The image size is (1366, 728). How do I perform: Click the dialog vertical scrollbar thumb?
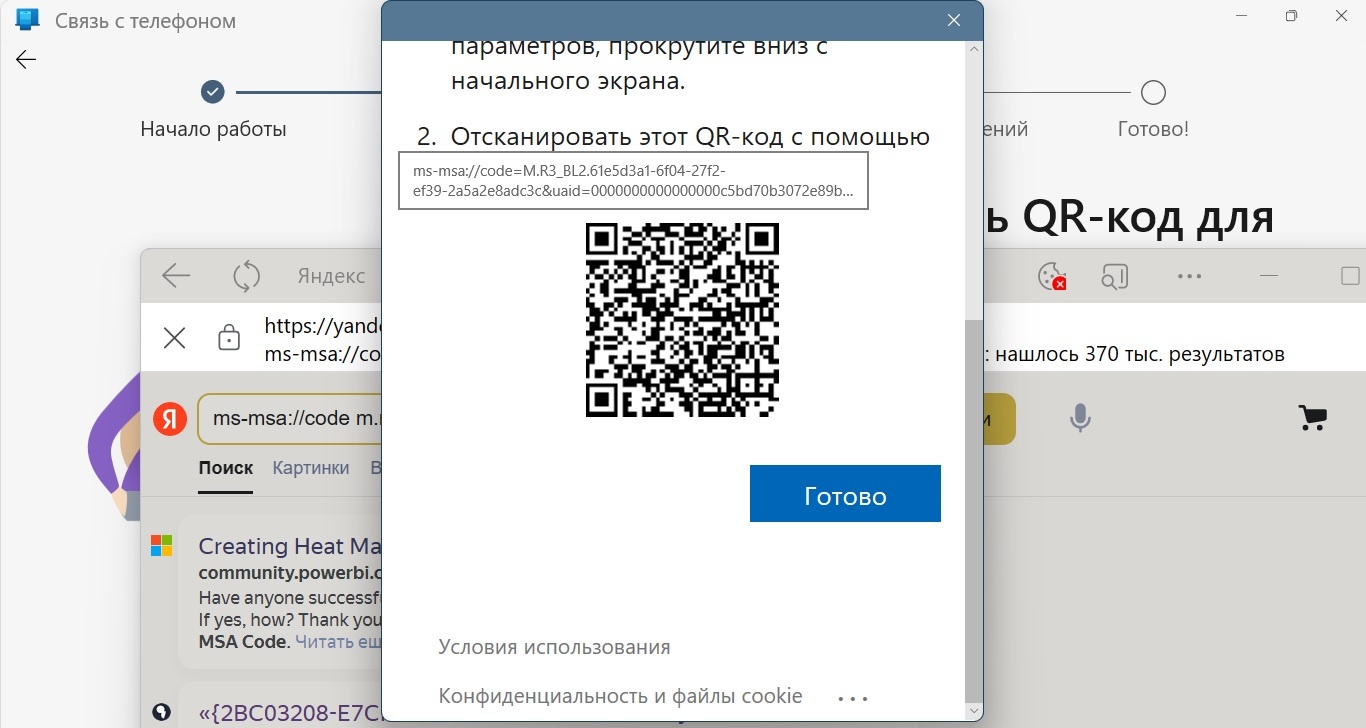point(974,510)
